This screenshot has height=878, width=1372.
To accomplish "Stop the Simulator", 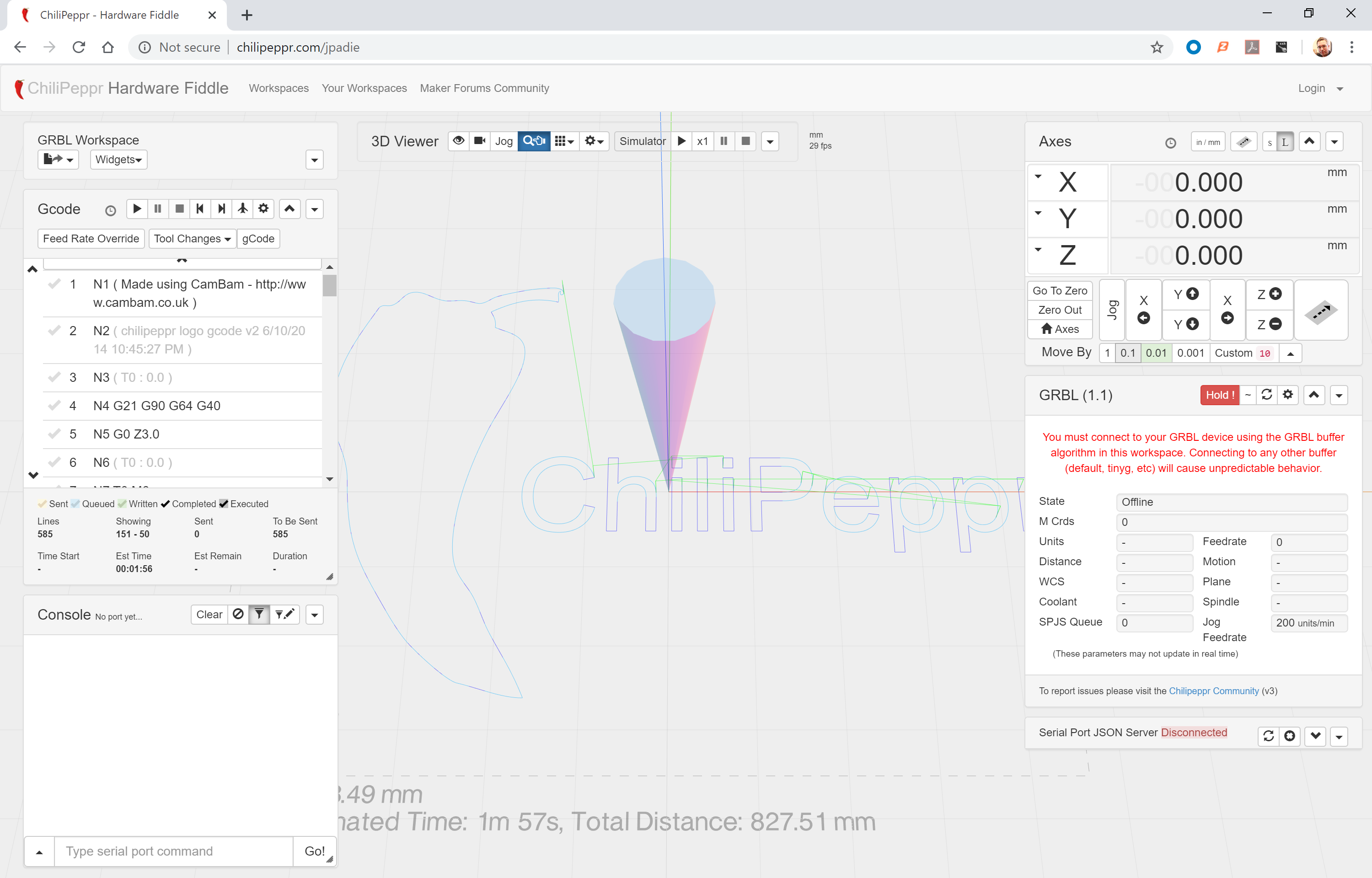I will tap(745, 141).
